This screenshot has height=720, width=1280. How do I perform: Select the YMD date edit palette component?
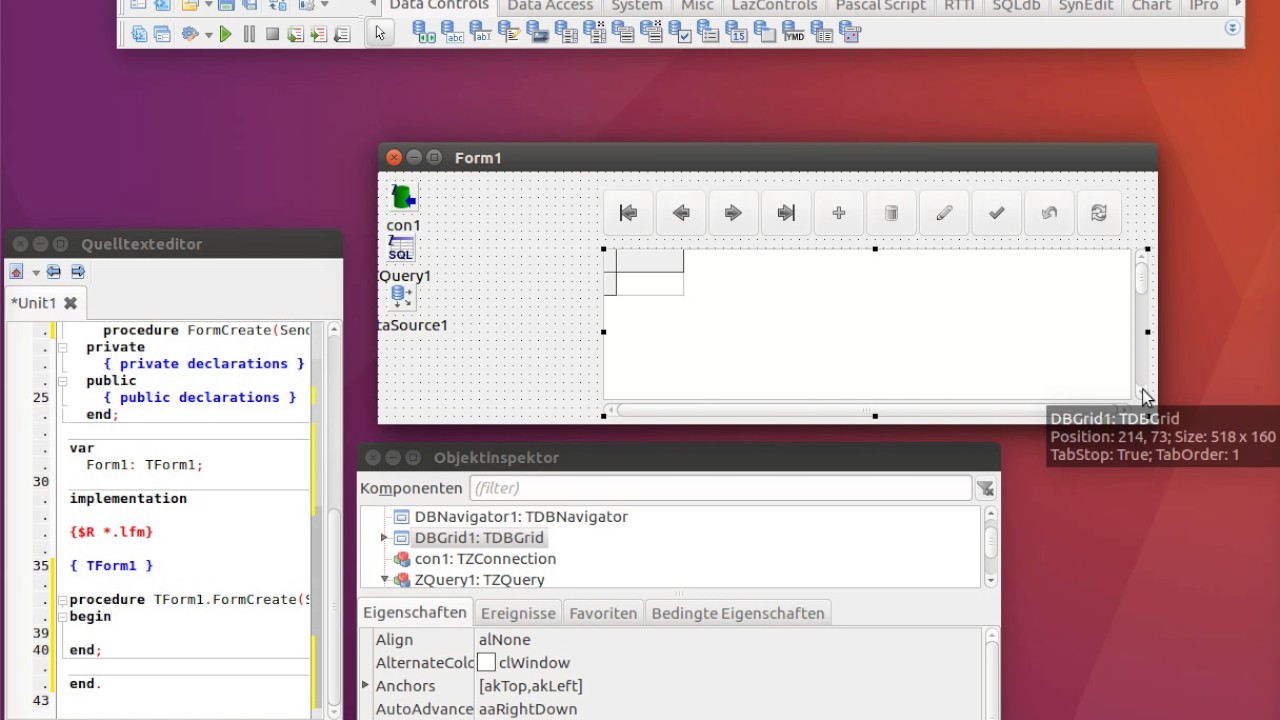coord(794,33)
